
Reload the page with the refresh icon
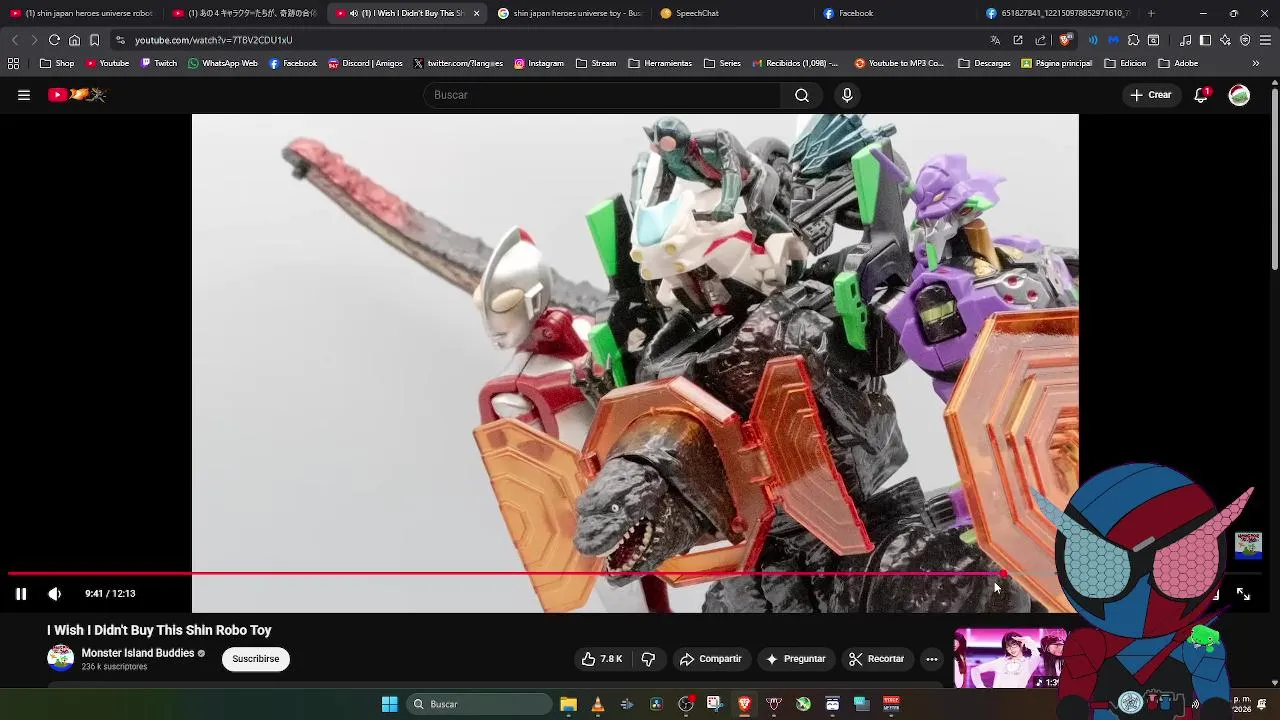(54, 40)
